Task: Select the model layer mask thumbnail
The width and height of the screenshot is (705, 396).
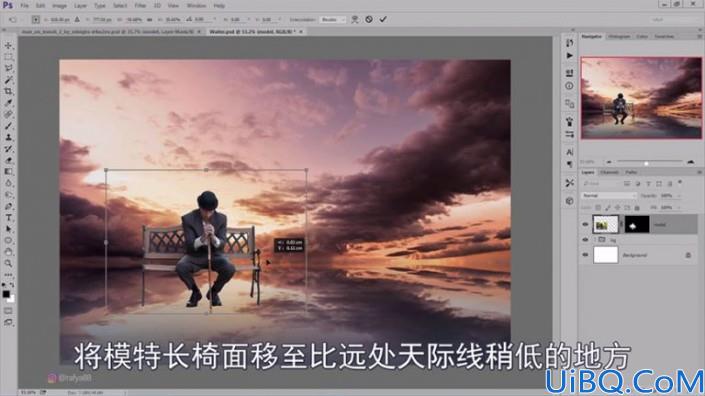Action: point(637,224)
